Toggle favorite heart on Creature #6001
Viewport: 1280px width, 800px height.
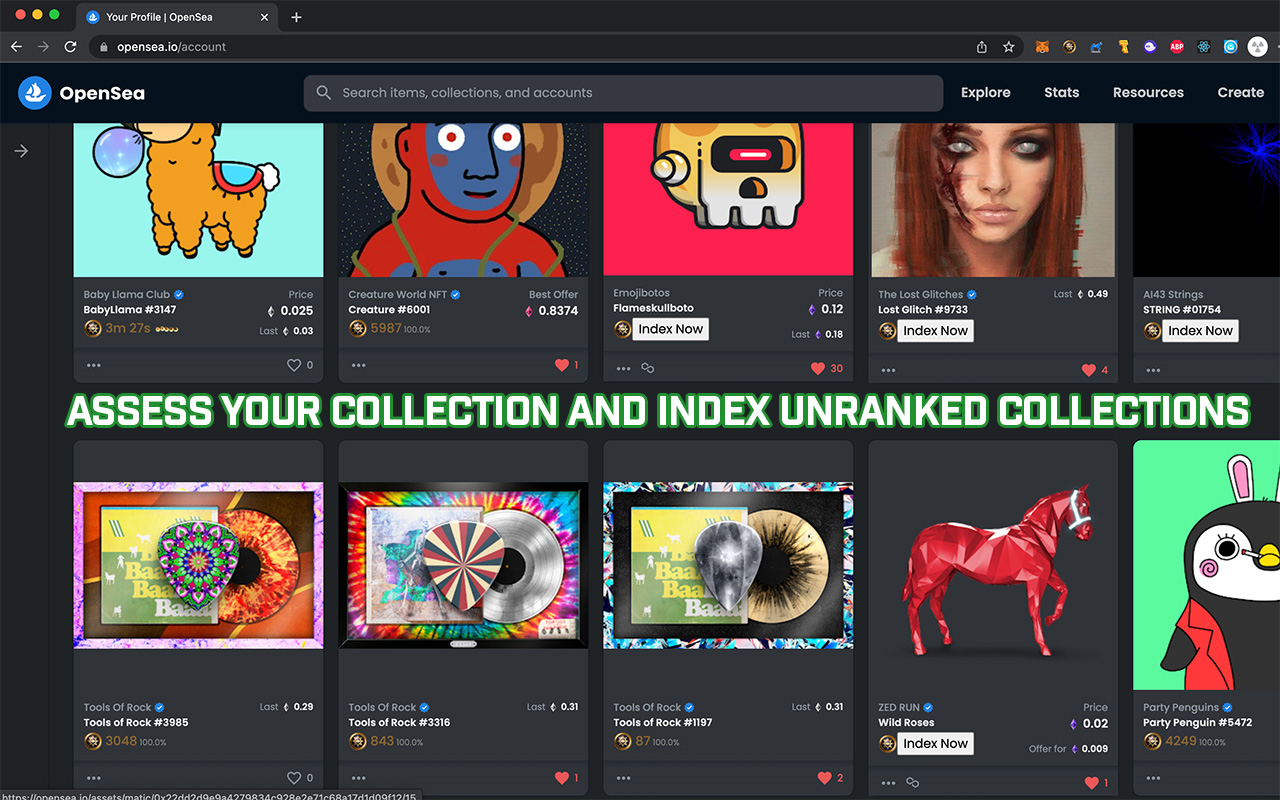[x=562, y=365]
